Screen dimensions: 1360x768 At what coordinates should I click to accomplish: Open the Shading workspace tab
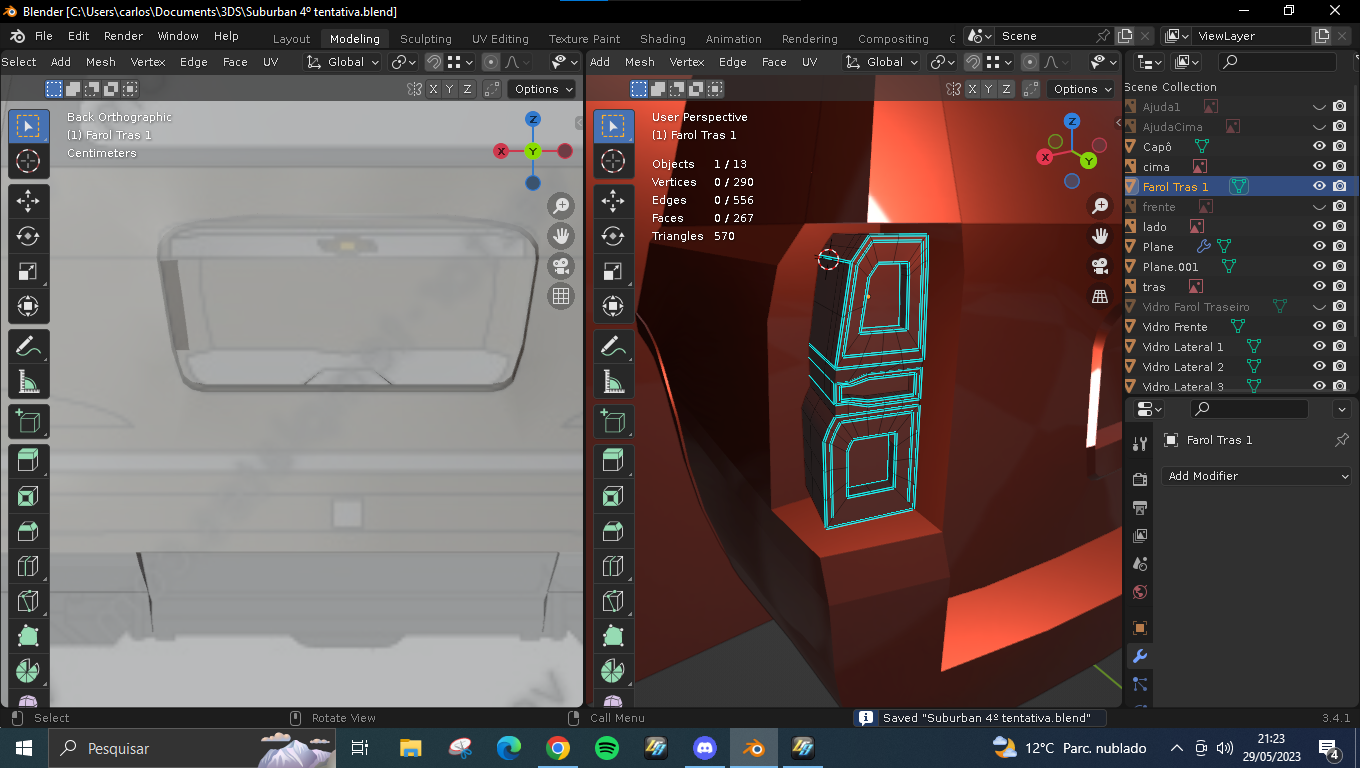click(x=663, y=39)
